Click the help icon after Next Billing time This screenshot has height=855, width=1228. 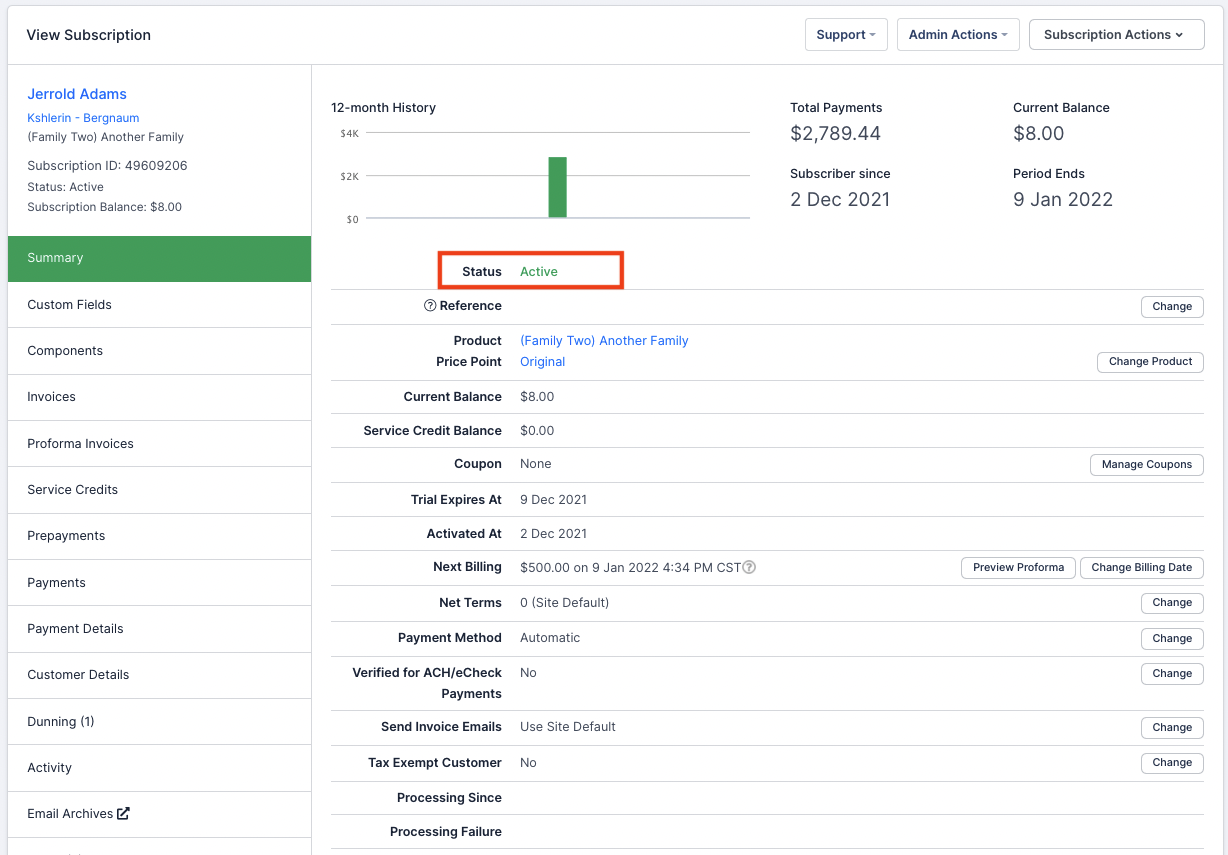[x=749, y=568]
